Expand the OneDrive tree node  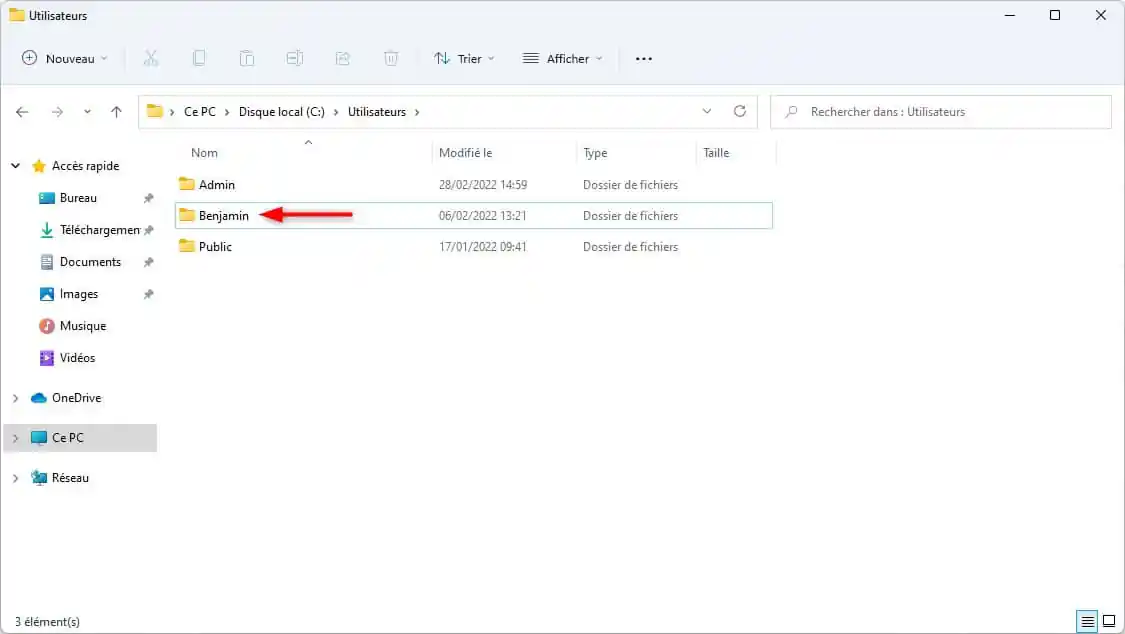point(16,398)
